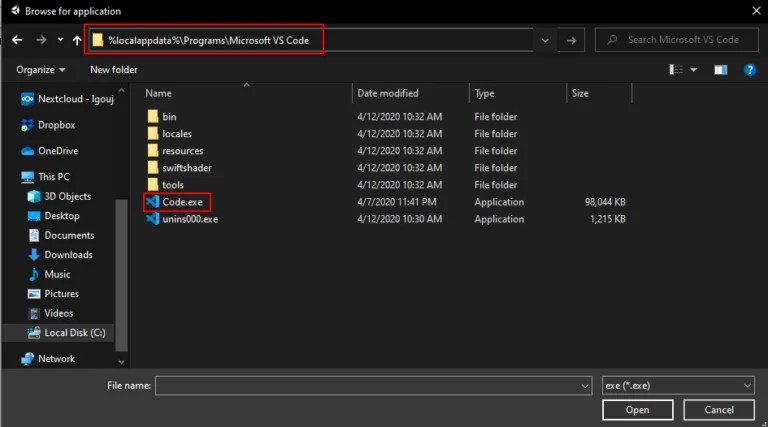Sort by Date modified column header

[388, 93]
